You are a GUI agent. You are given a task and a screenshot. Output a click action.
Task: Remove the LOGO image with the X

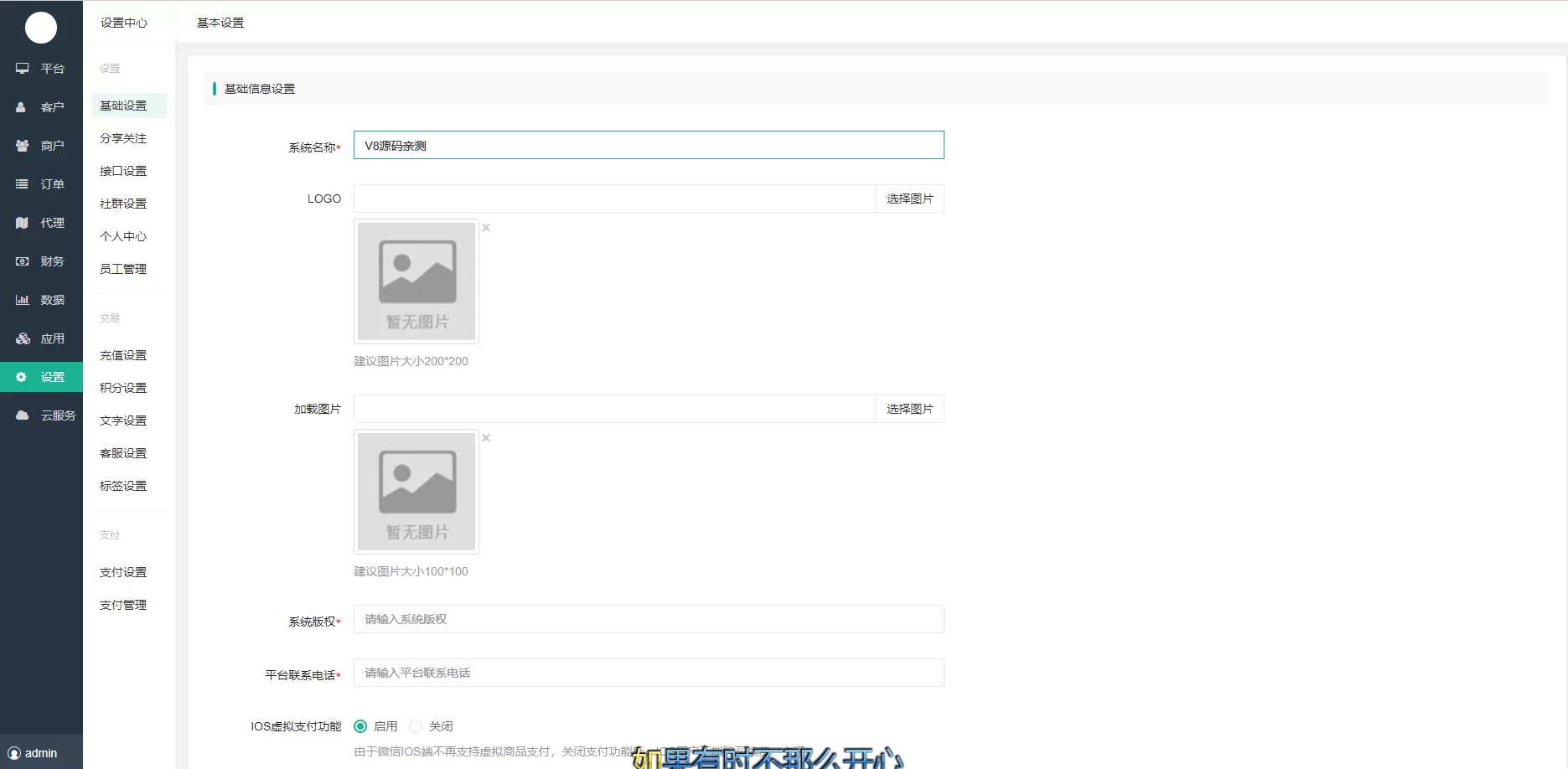click(x=486, y=228)
